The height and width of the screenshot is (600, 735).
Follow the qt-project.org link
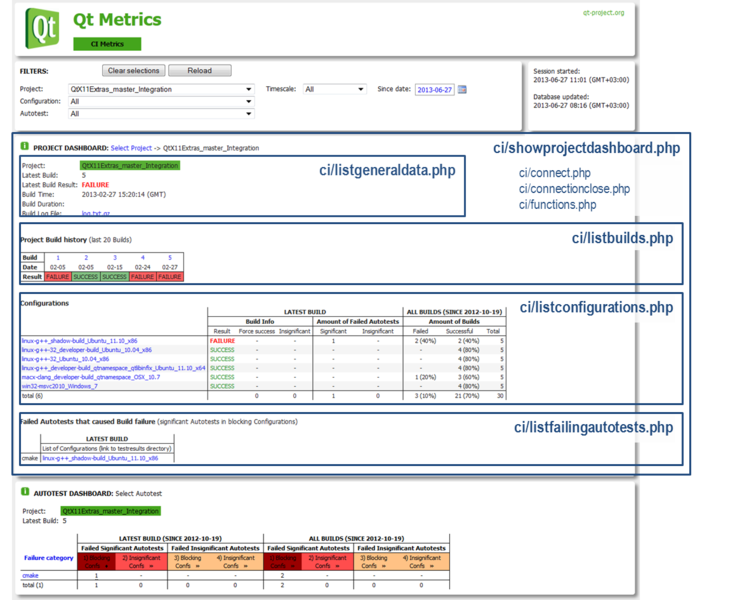click(x=603, y=13)
